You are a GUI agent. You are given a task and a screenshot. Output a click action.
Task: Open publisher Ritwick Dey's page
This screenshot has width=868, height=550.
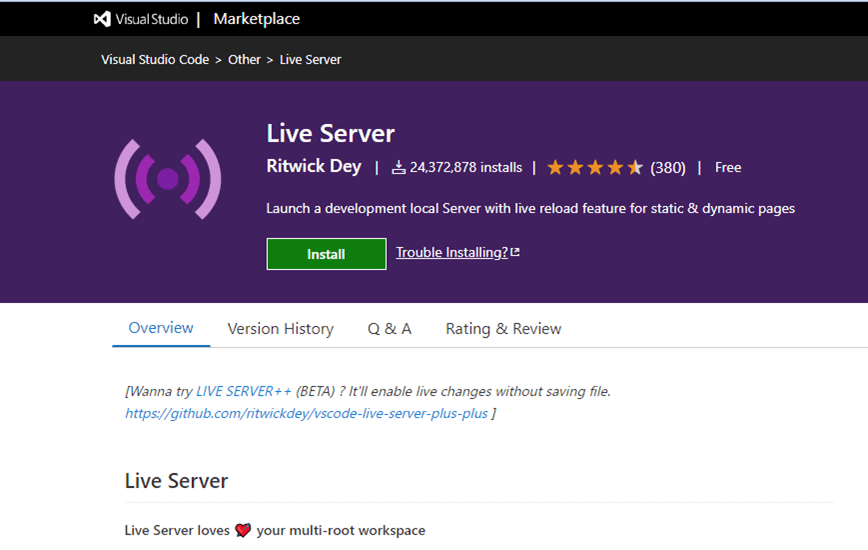click(x=314, y=167)
